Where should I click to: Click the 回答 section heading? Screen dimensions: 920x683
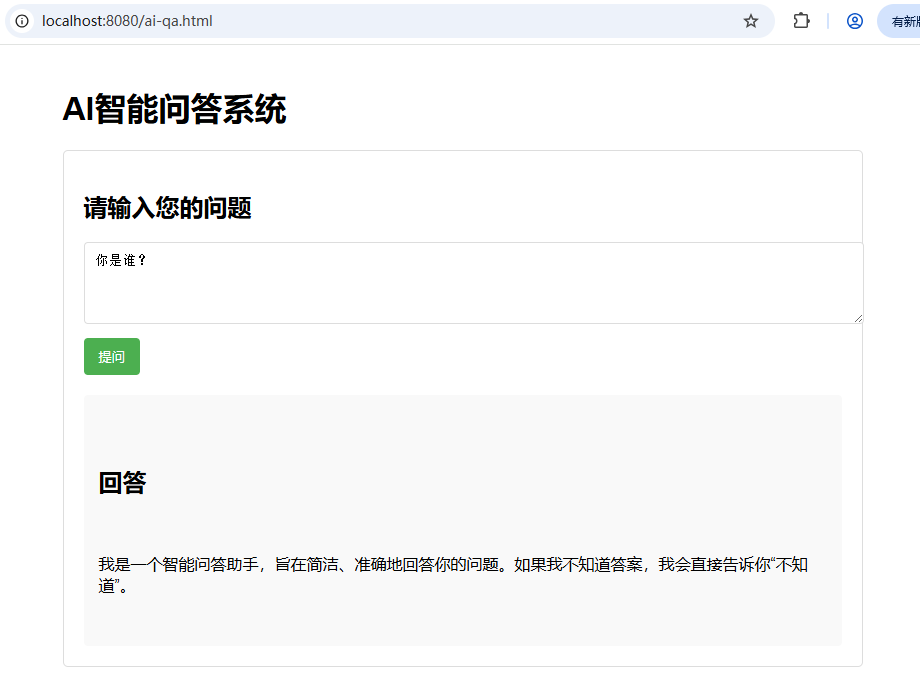click(122, 483)
